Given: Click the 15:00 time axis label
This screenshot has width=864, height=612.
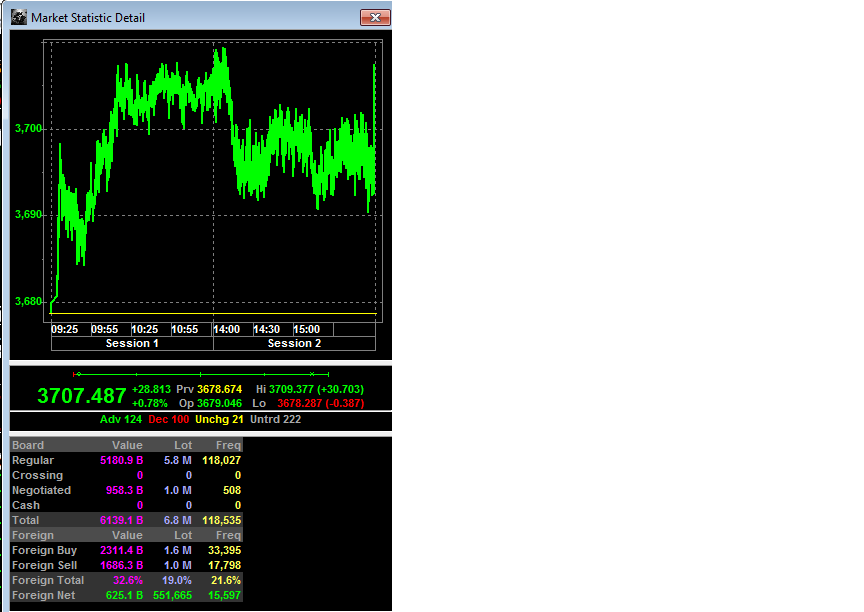Looking at the screenshot, I should (x=306, y=329).
